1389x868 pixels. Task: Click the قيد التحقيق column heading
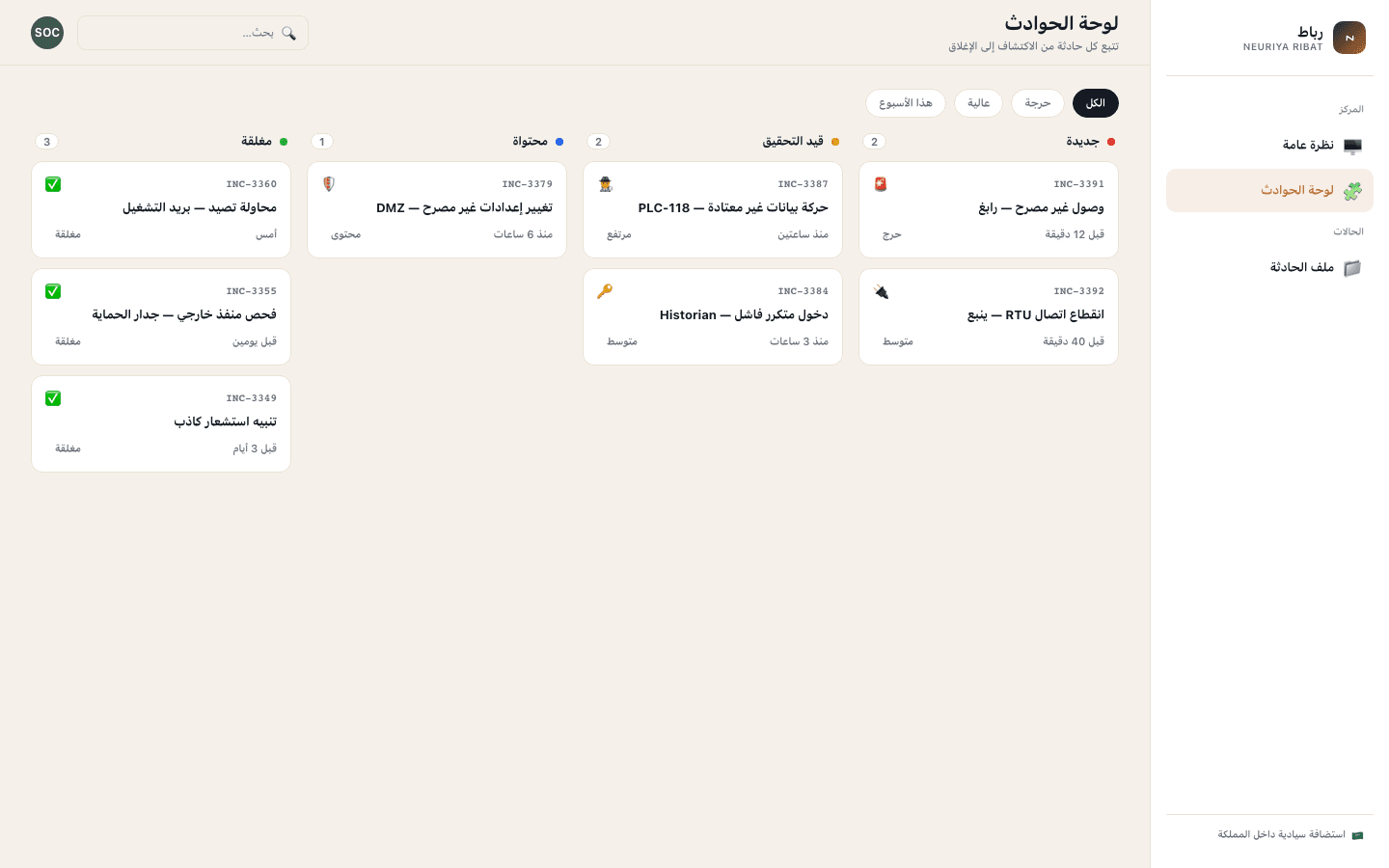click(793, 142)
